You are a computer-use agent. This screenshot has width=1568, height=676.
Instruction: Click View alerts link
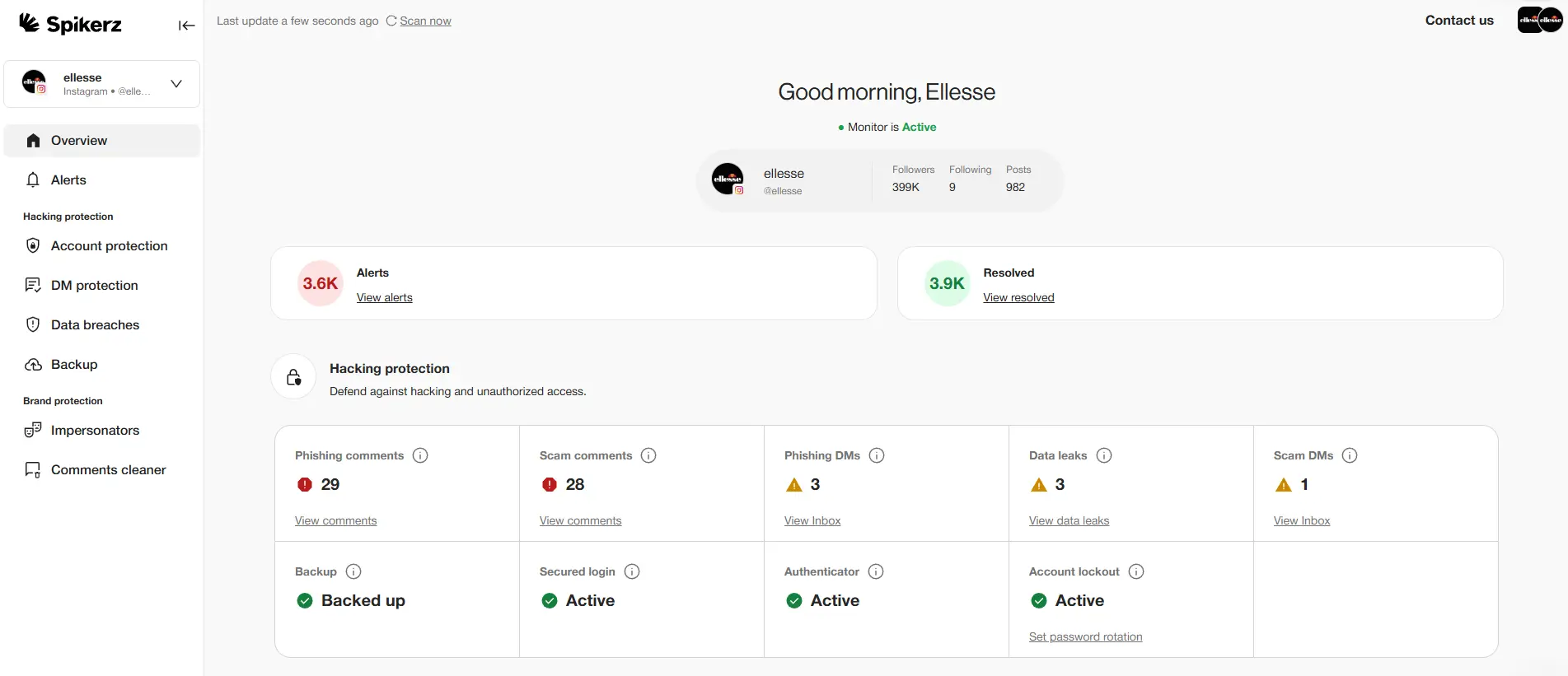click(384, 297)
